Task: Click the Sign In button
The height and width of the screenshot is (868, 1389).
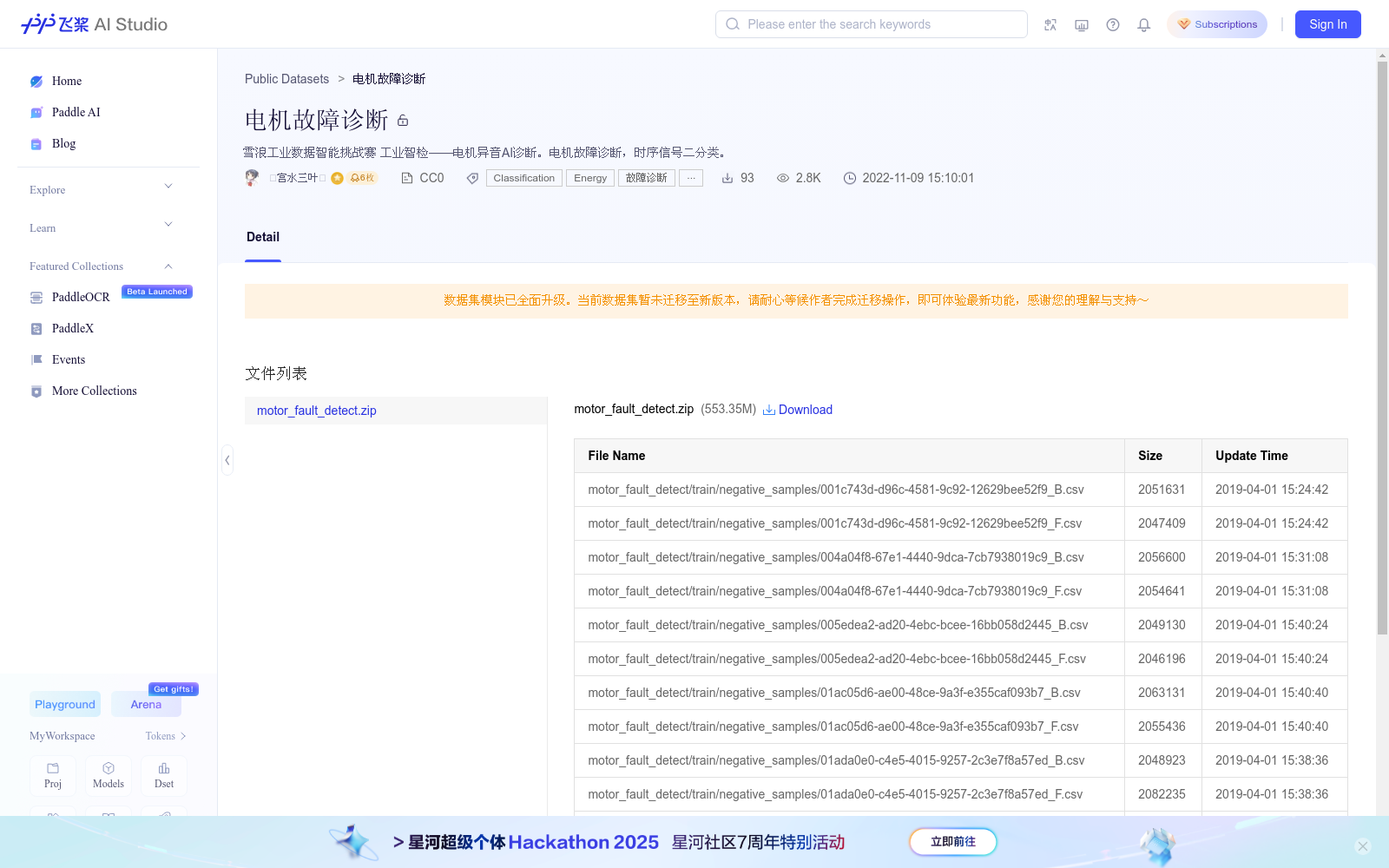Action: point(1328,24)
